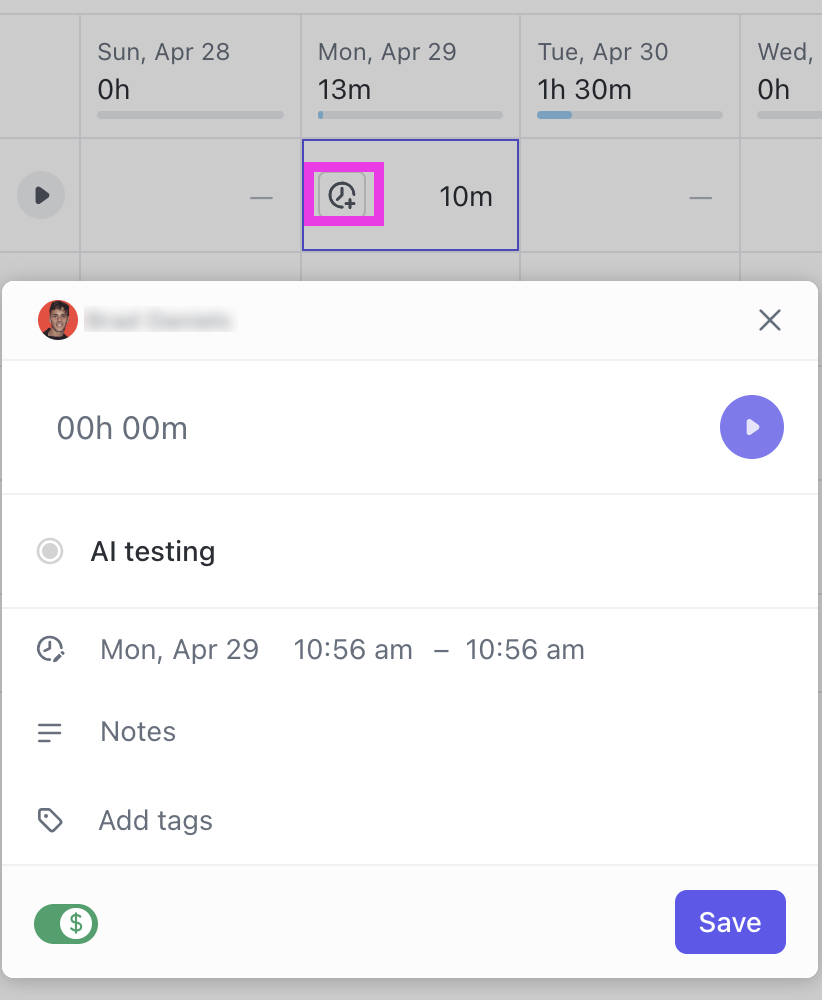
Task: Click the clock edit date icon
Action: [50, 650]
